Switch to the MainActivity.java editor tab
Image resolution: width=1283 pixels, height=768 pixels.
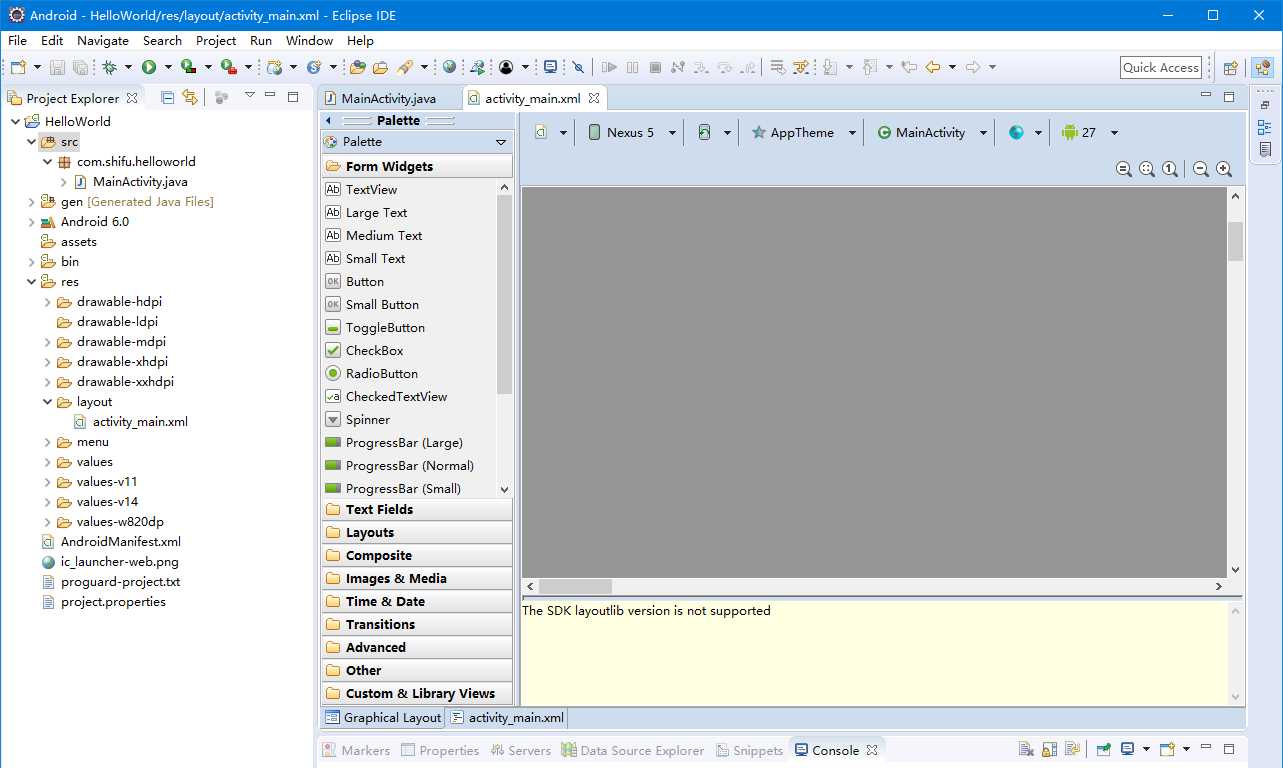tap(389, 98)
